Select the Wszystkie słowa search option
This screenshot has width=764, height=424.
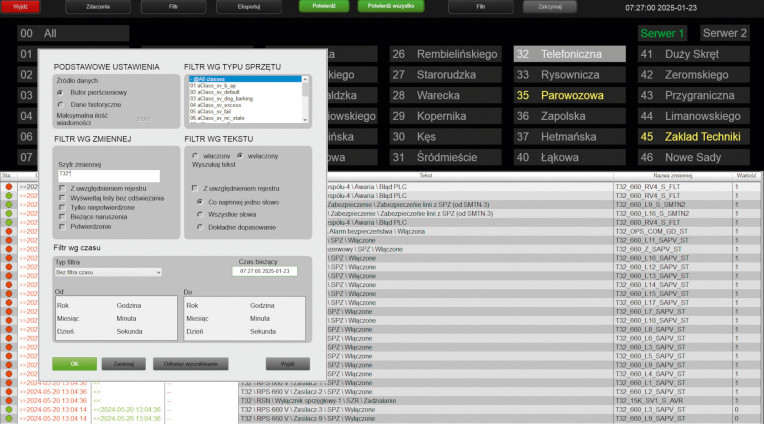point(200,215)
